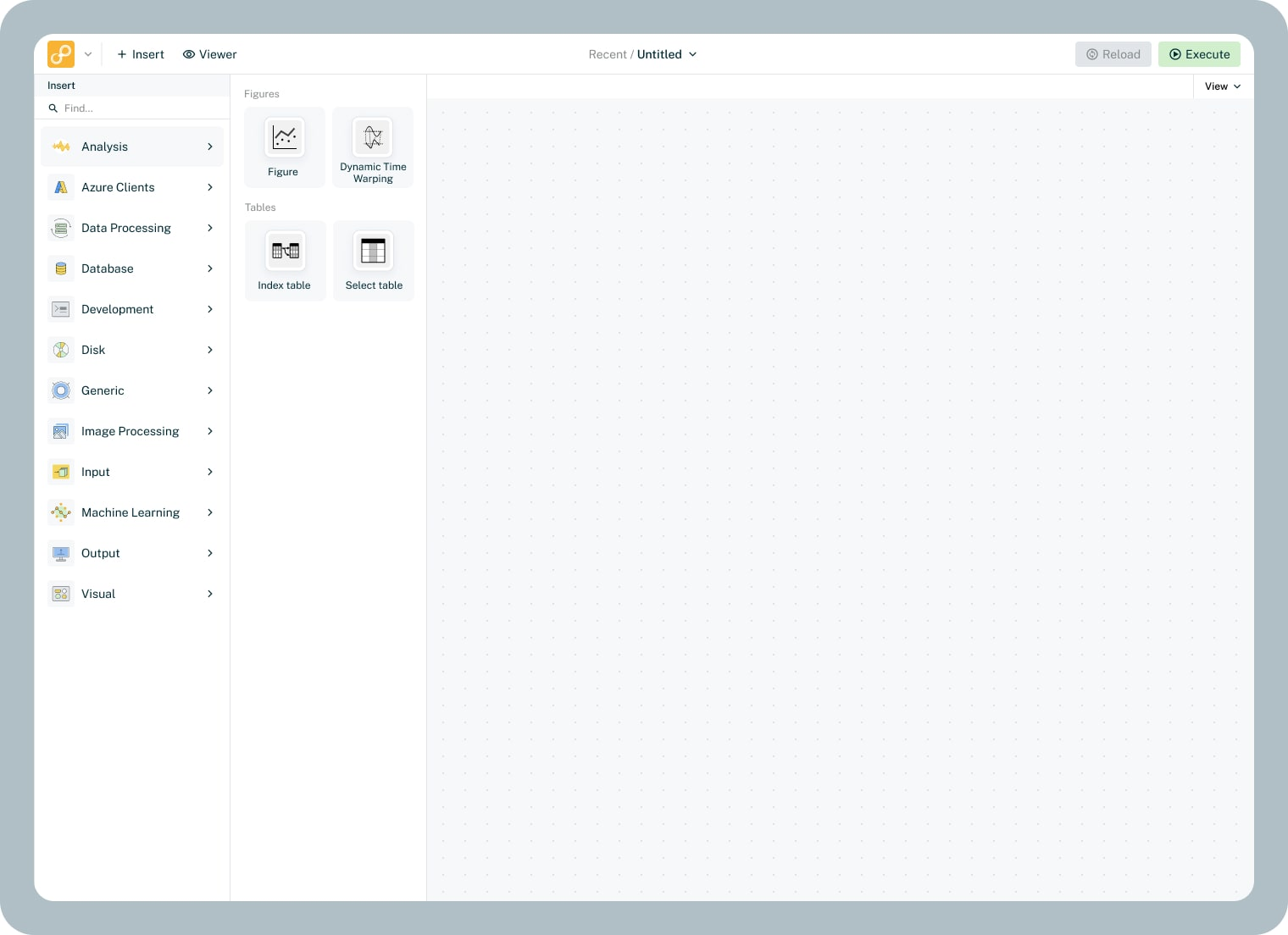Expand the Data Processing chevron

[210, 228]
